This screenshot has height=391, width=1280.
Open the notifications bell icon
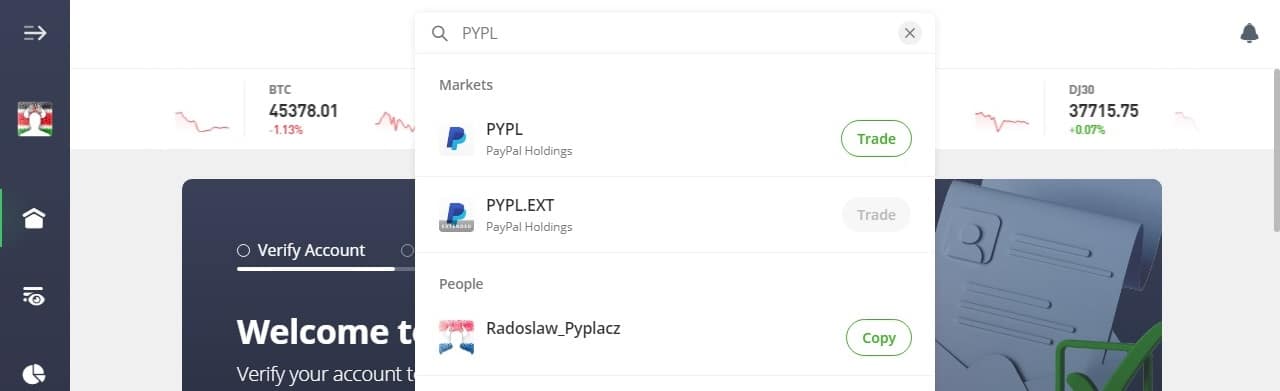pos(1249,33)
